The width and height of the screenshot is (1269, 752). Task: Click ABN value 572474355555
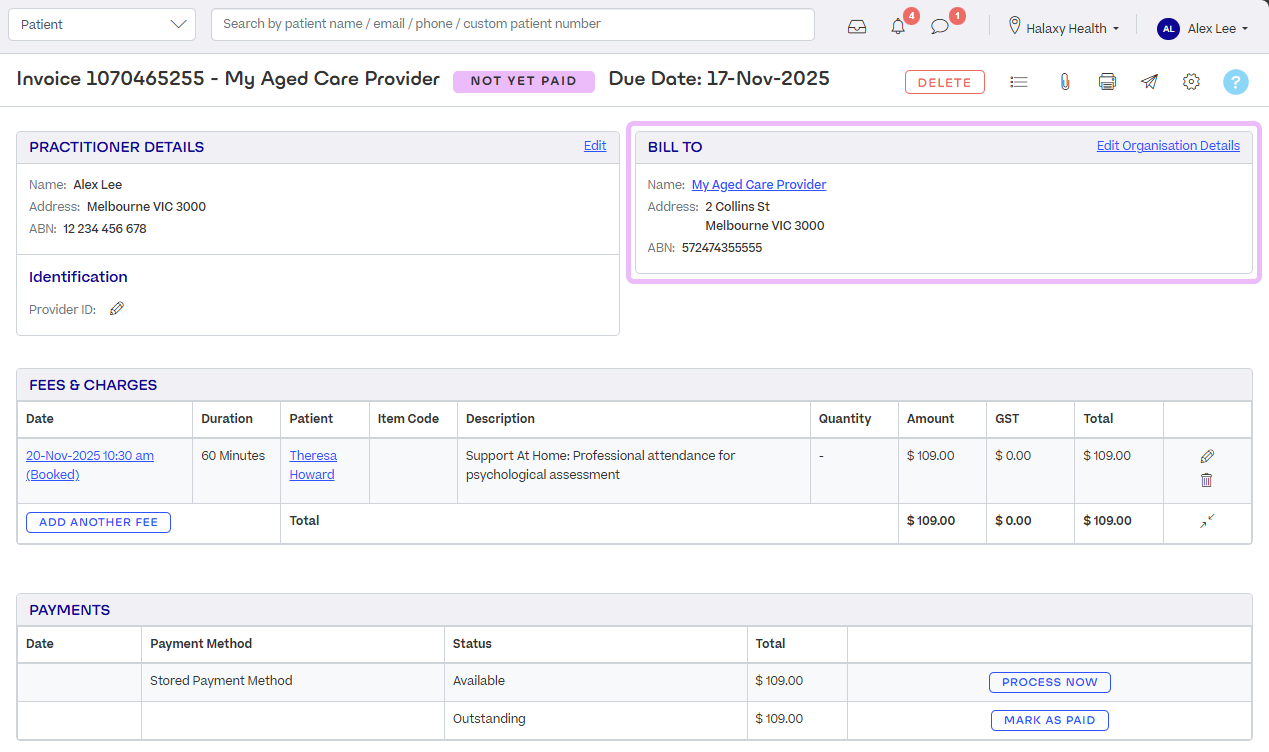point(722,247)
